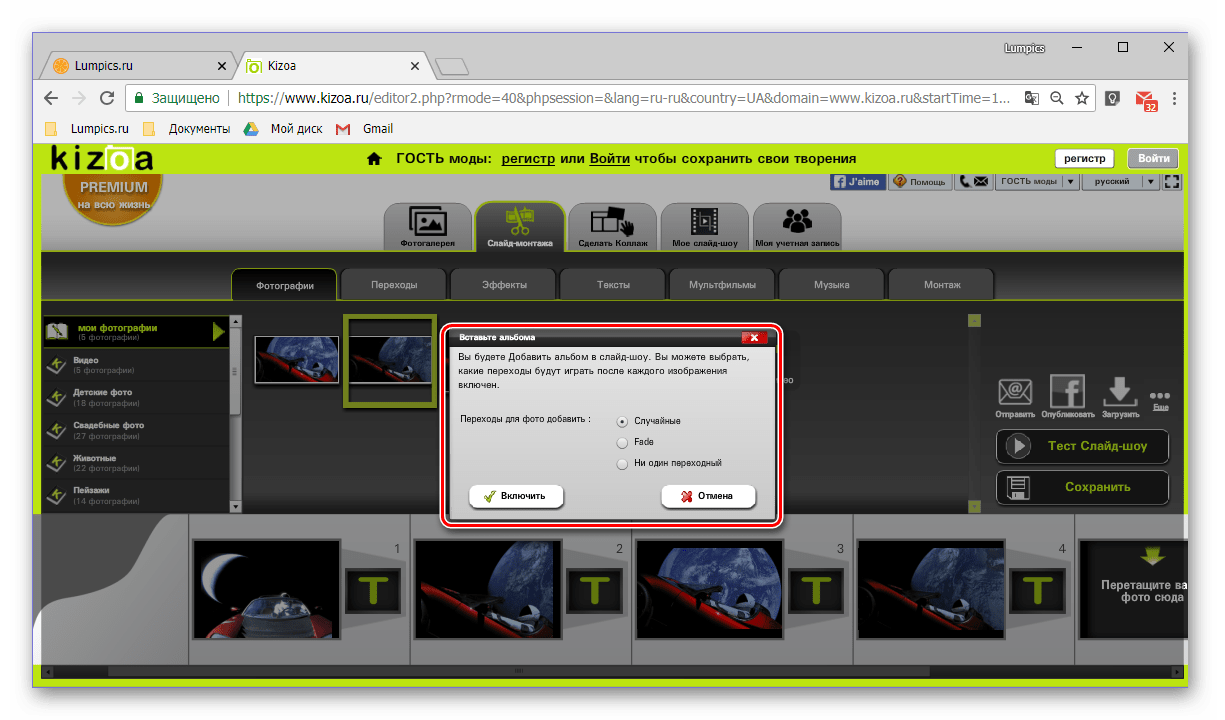
Task: Open the ГОСТЬ моды dropdown arrow
Action: 1070,182
